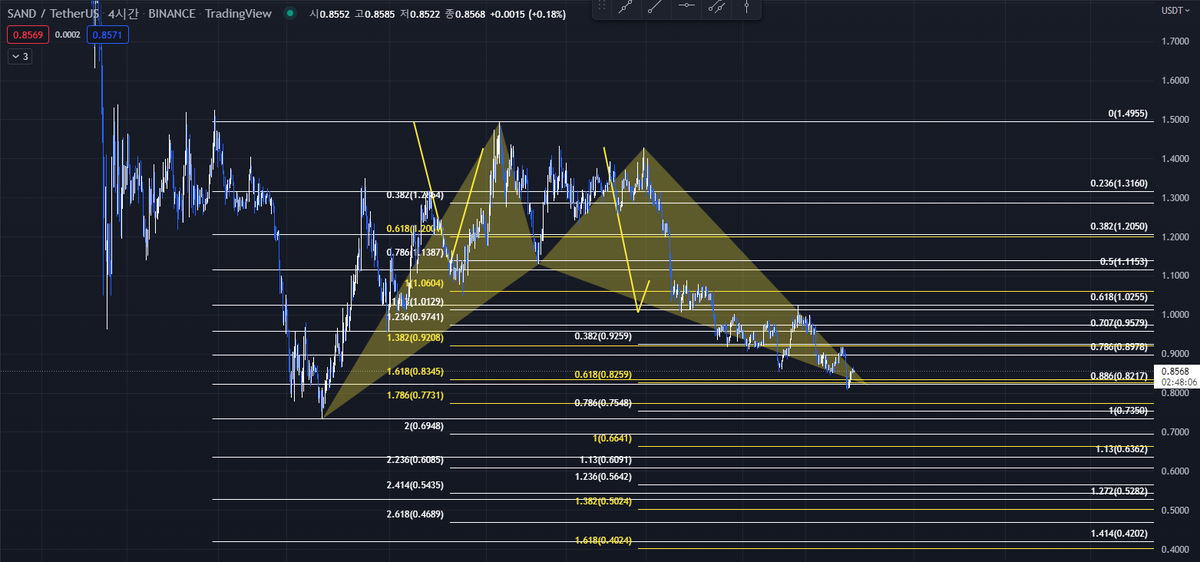Select the Fibonacci label 1.236(0.9741)

pos(415,316)
